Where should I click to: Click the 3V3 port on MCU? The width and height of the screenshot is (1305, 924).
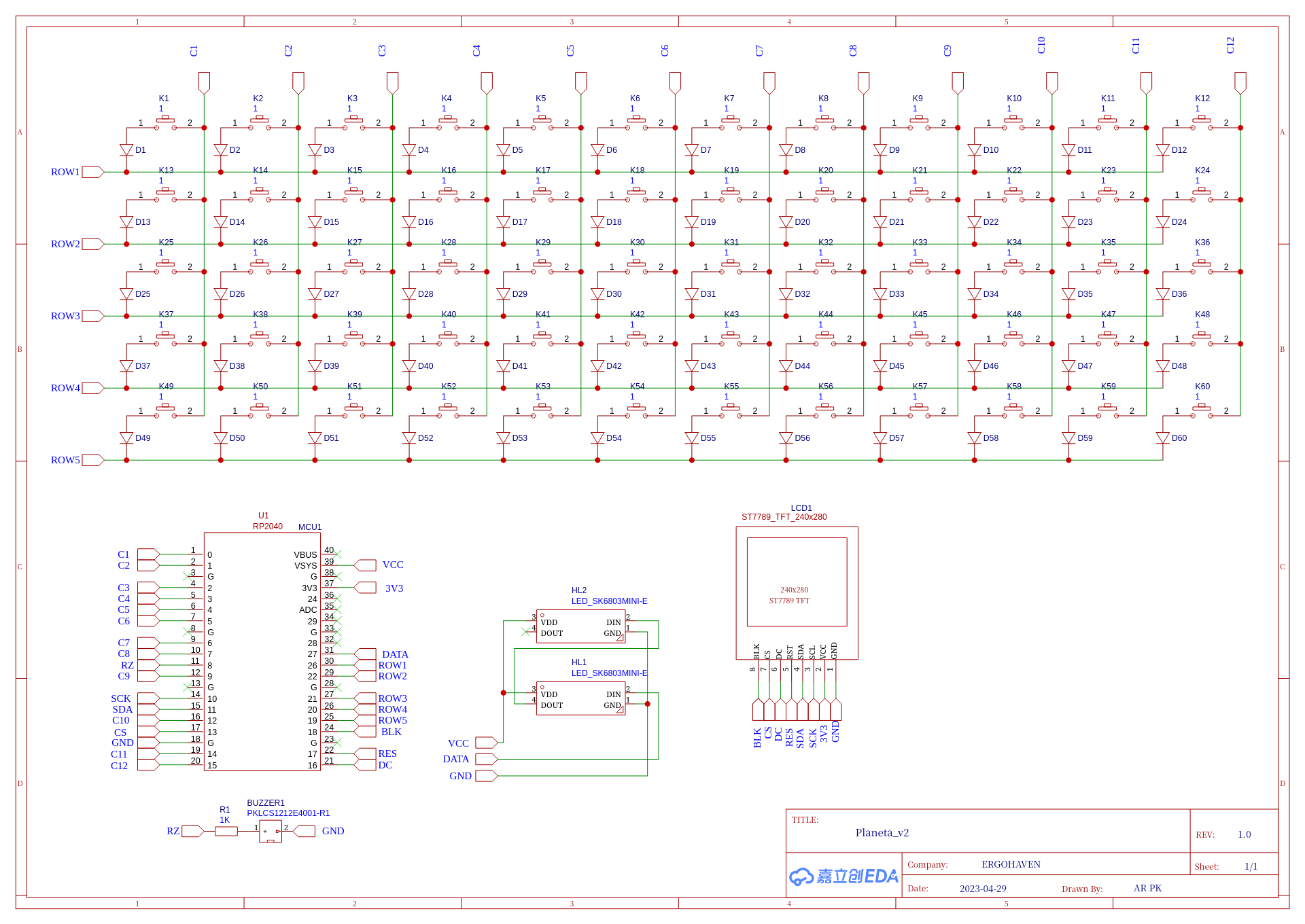(x=366, y=588)
